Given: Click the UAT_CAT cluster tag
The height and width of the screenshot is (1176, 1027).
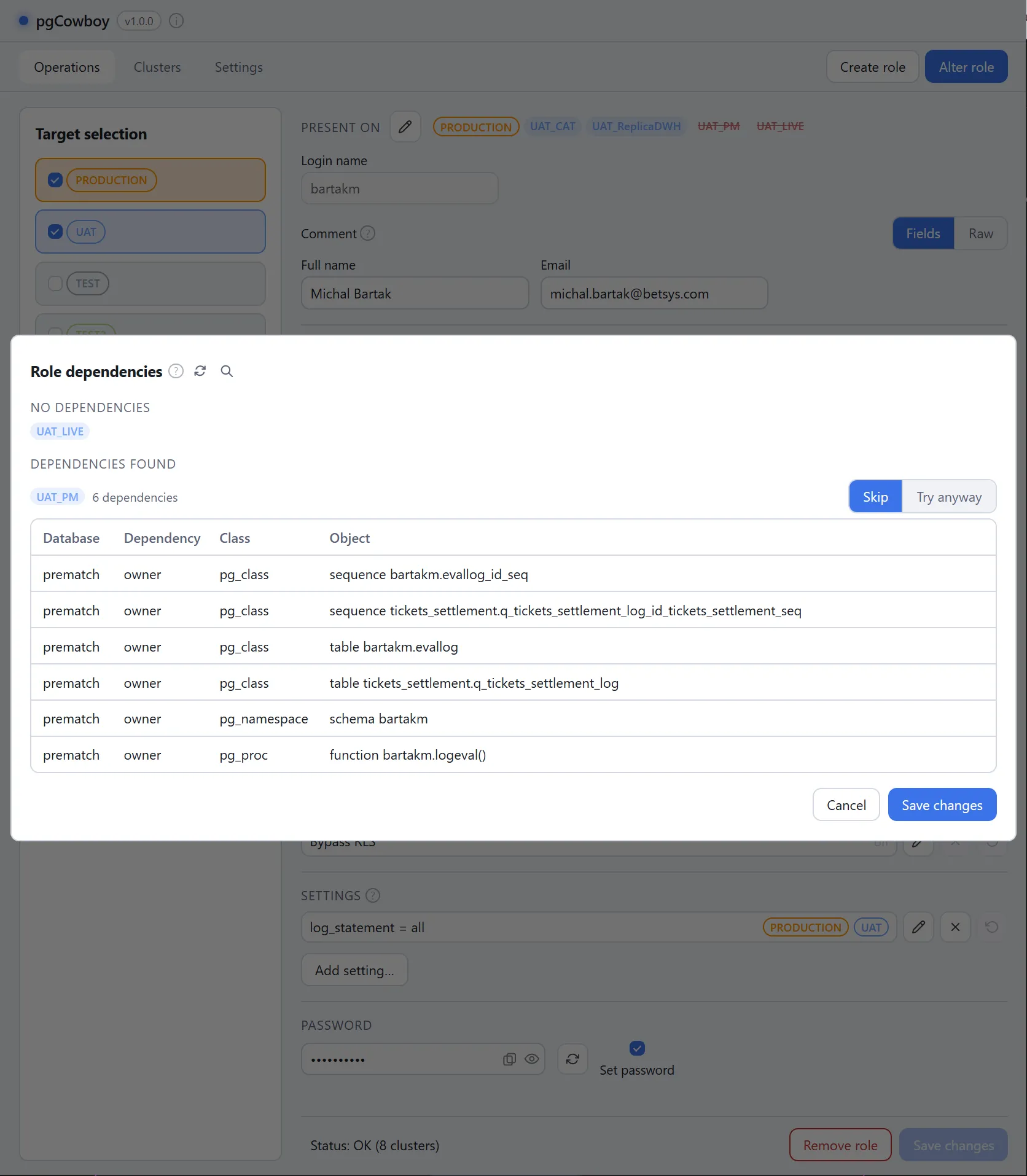Looking at the screenshot, I should 552,127.
